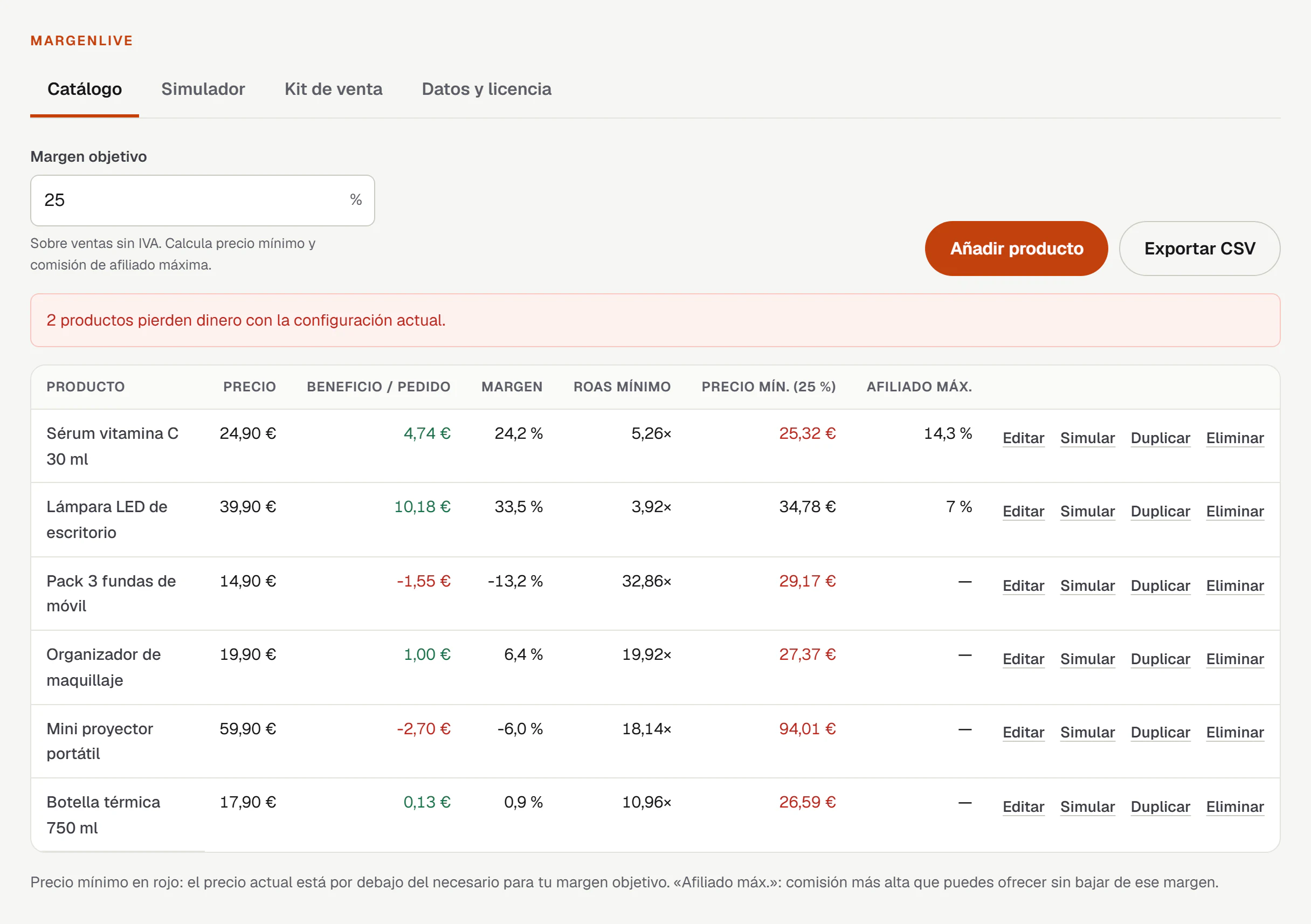Open the Catálogo tab
Screen dimensions: 1311x924
point(85,89)
